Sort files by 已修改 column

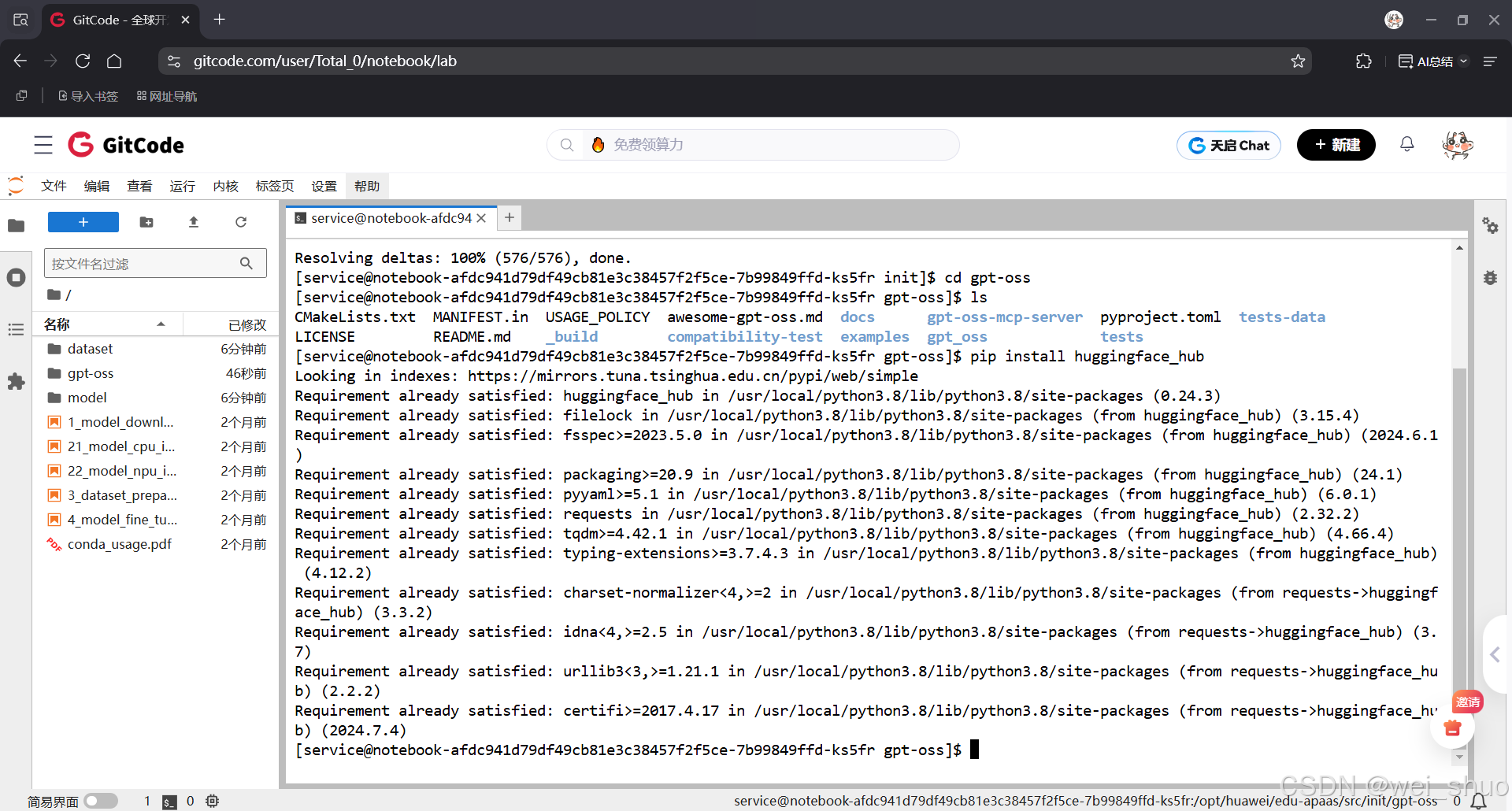[230, 324]
